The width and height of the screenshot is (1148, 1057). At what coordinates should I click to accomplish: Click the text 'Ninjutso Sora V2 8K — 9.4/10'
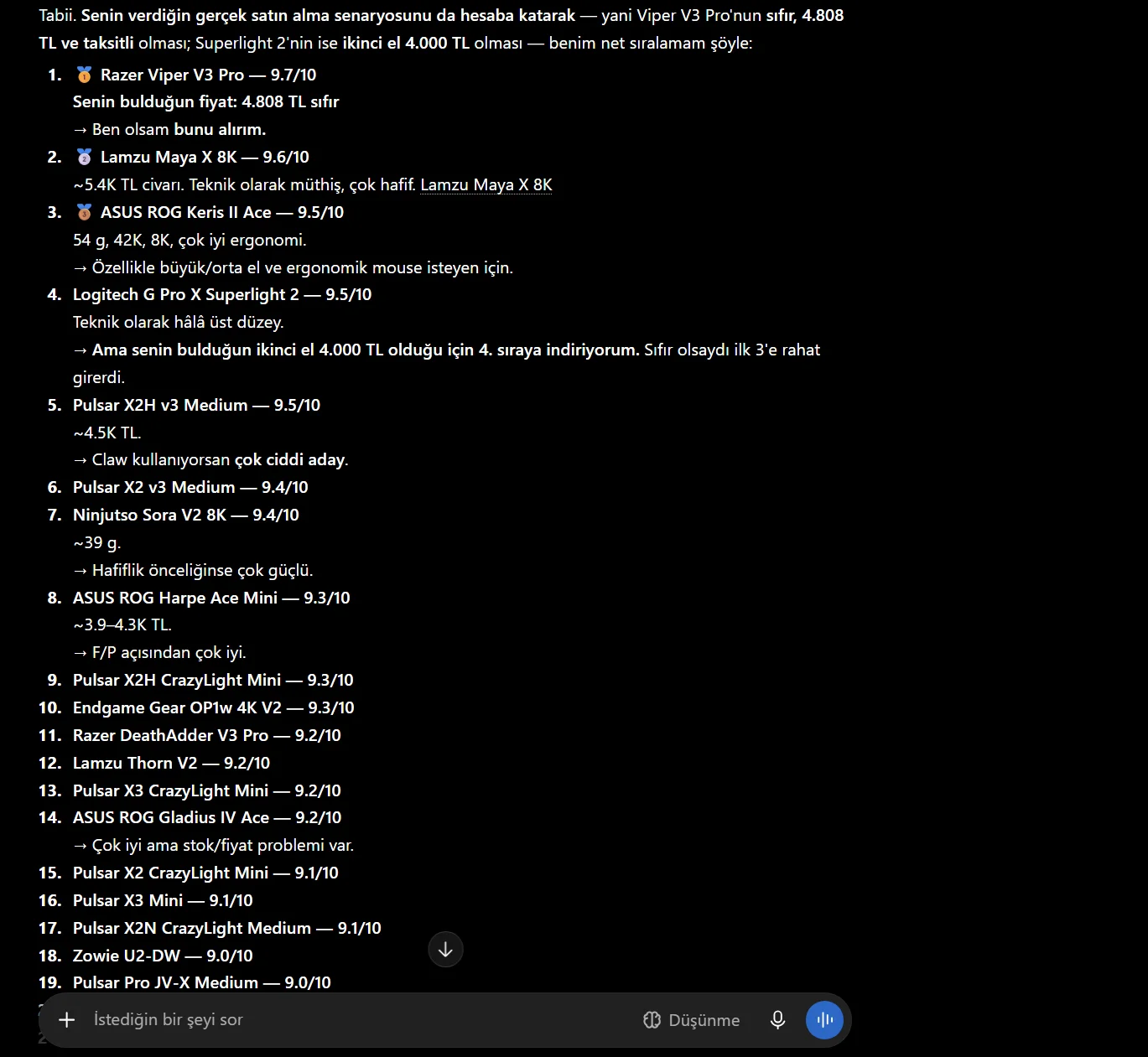pyautogui.click(x=186, y=515)
